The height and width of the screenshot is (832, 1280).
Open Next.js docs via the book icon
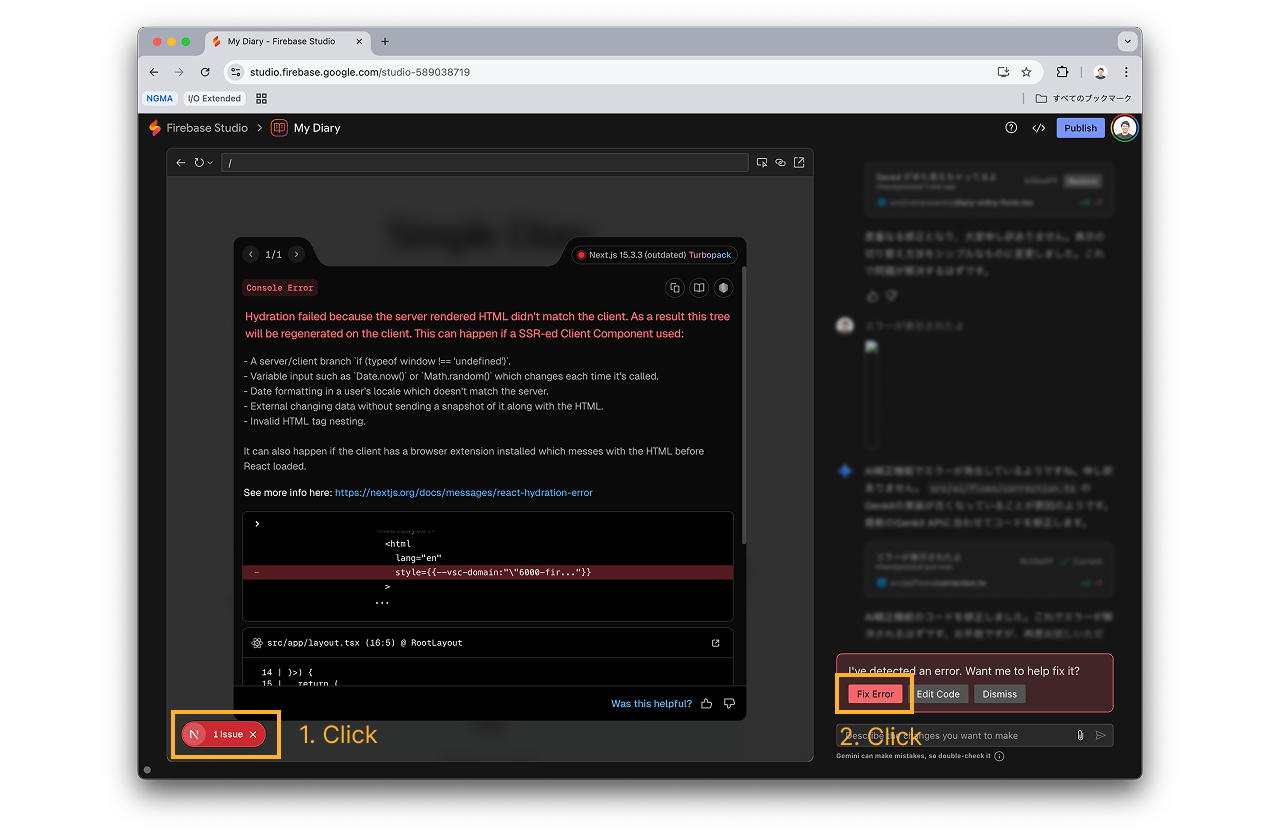pyautogui.click(x=698, y=287)
